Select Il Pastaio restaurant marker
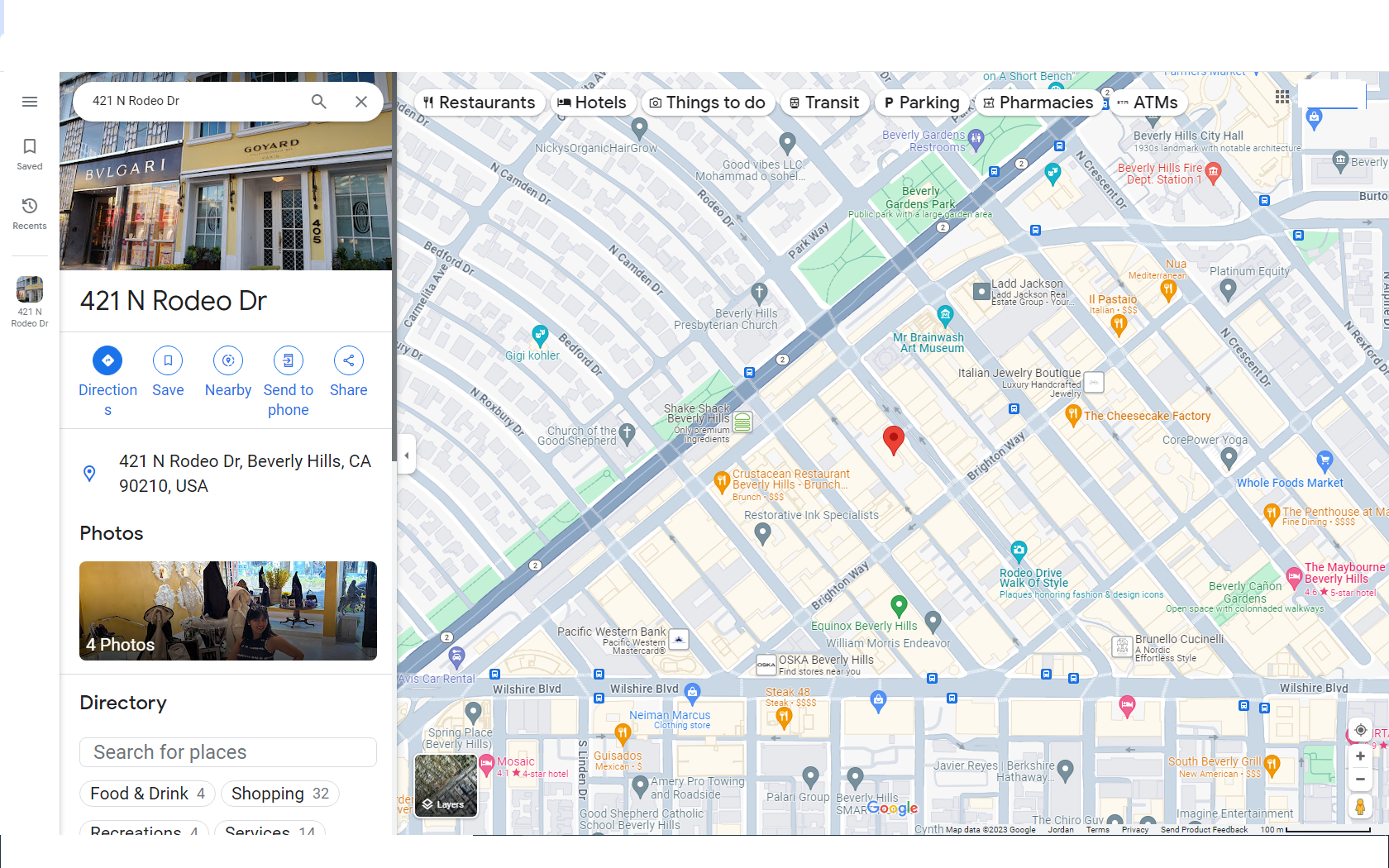This screenshot has width=1389, height=868. [1119, 325]
